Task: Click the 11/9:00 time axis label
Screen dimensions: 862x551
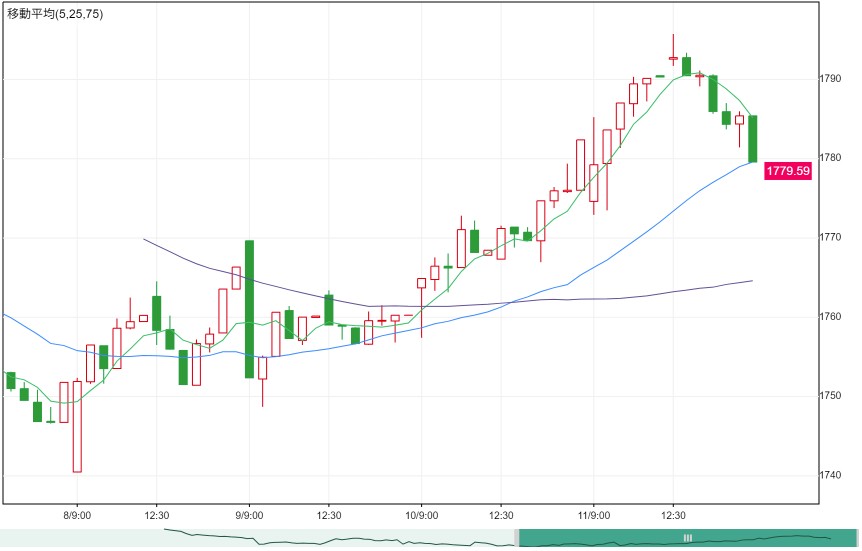Action: point(594,515)
